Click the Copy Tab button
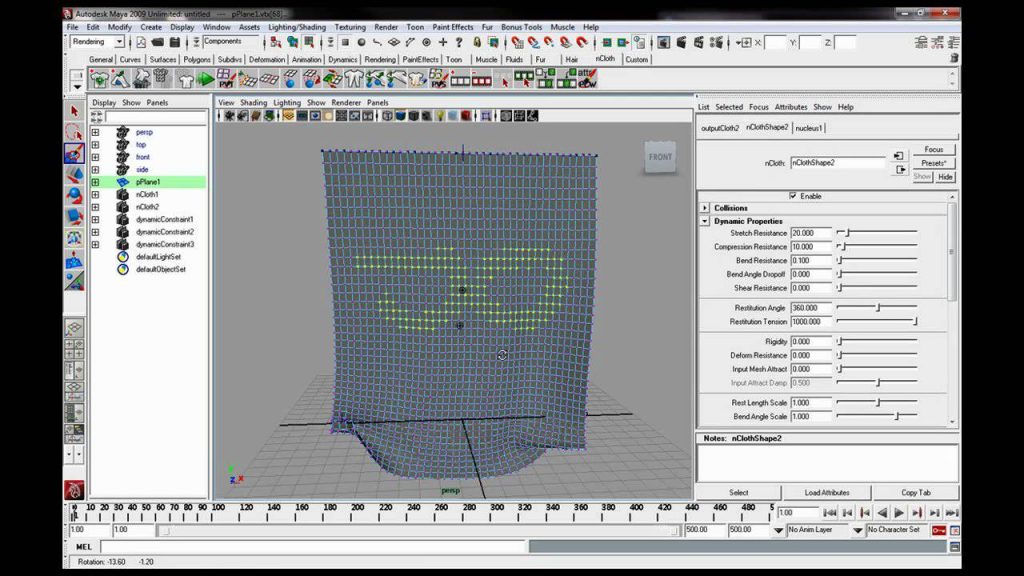The height and width of the screenshot is (576, 1024). (x=916, y=493)
